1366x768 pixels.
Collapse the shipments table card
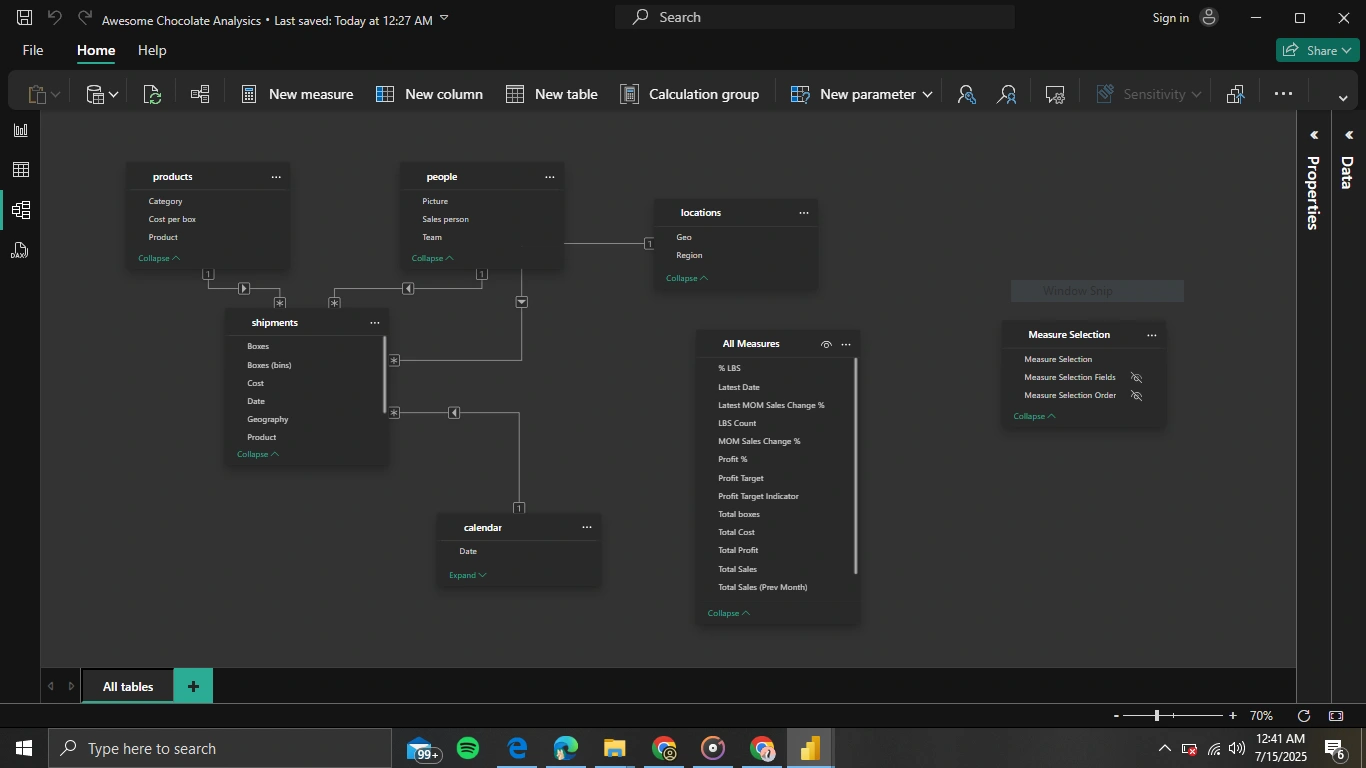(257, 454)
